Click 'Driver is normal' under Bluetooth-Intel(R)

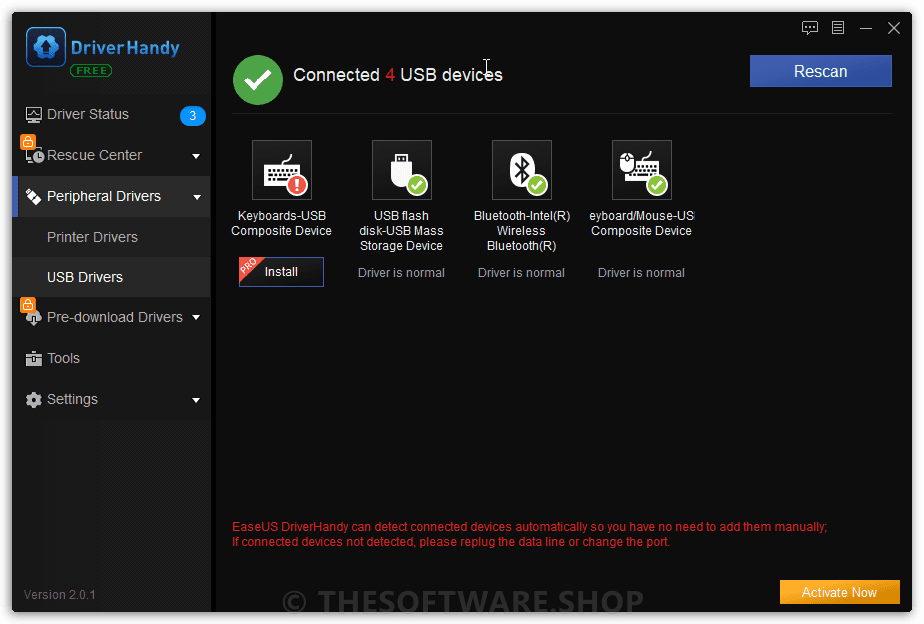point(521,273)
